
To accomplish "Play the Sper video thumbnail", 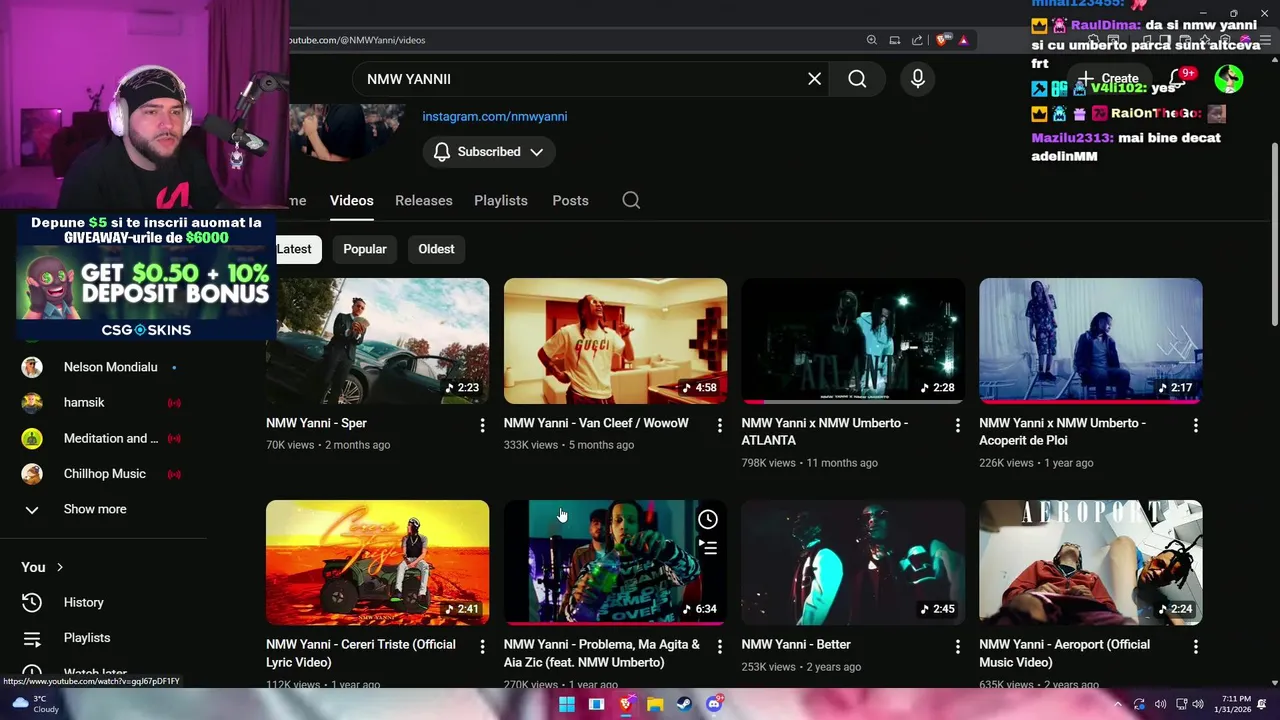I will [377, 341].
